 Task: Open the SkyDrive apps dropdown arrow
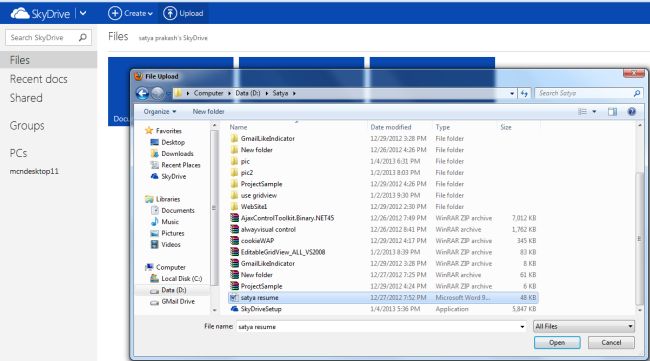83,13
